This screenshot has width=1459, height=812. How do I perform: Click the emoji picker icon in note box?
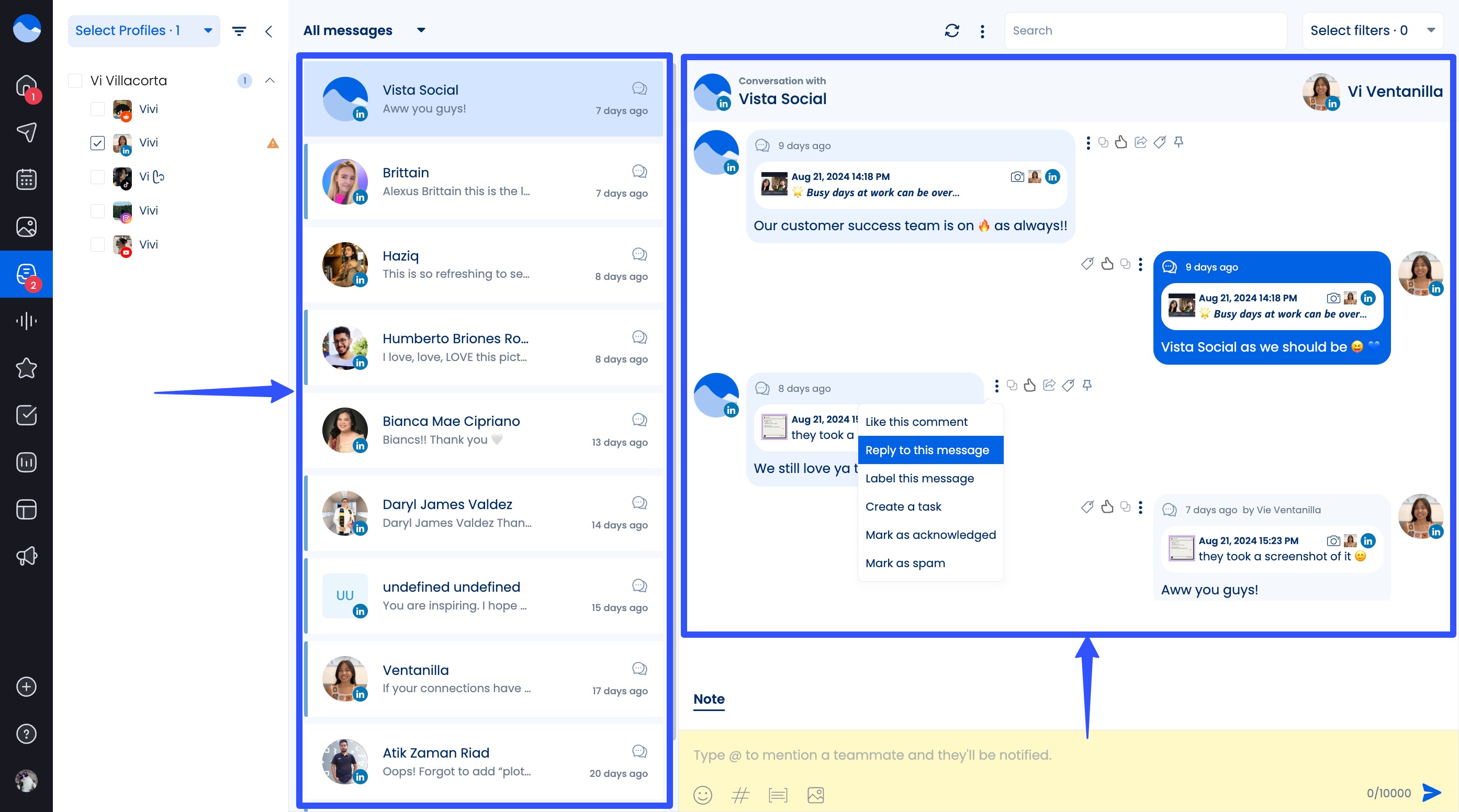point(702,795)
